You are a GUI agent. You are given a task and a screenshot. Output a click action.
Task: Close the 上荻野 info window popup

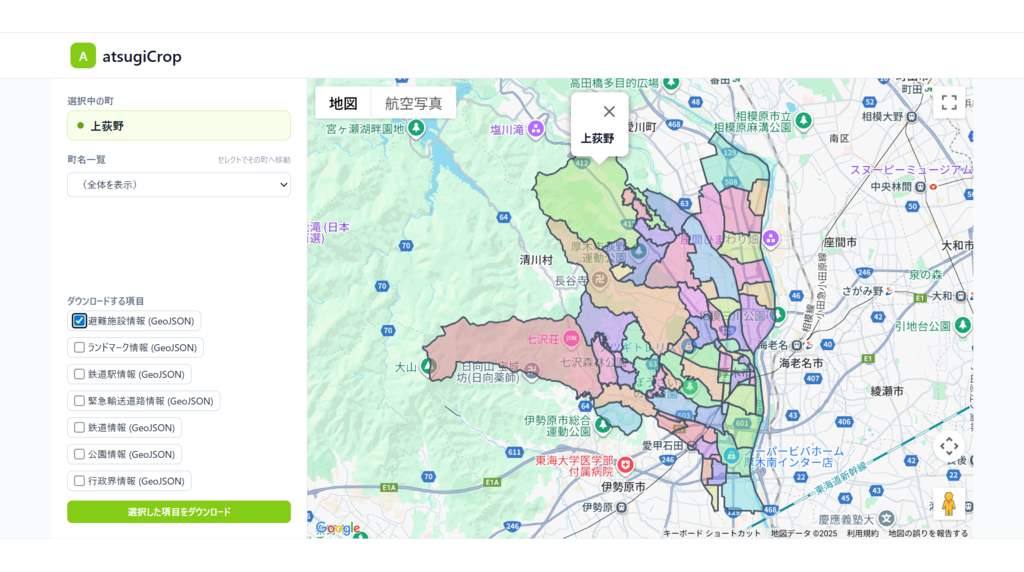point(608,111)
